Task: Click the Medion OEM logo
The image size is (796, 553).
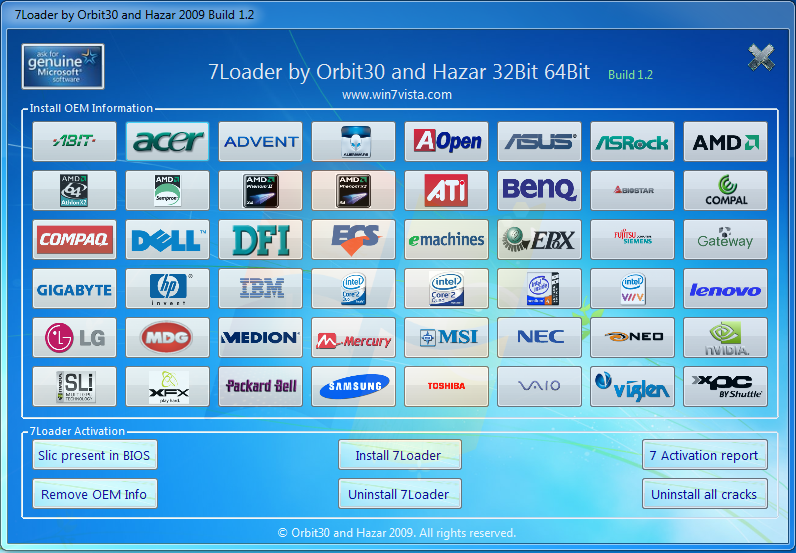Action: (260, 338)
